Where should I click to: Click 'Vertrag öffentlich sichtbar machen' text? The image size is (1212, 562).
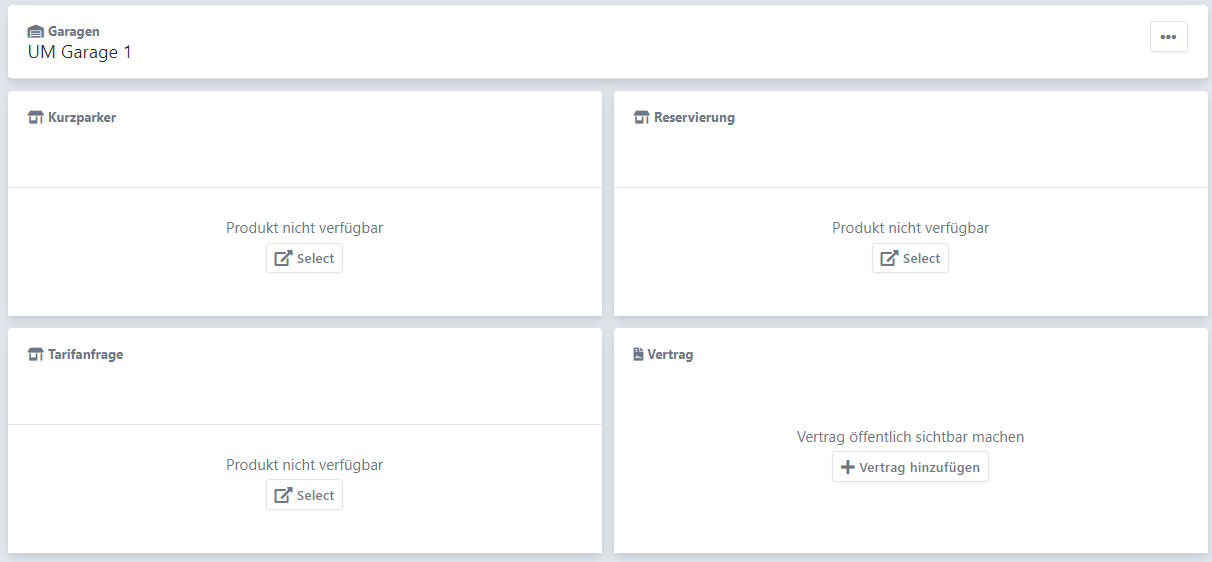[910, 437]
